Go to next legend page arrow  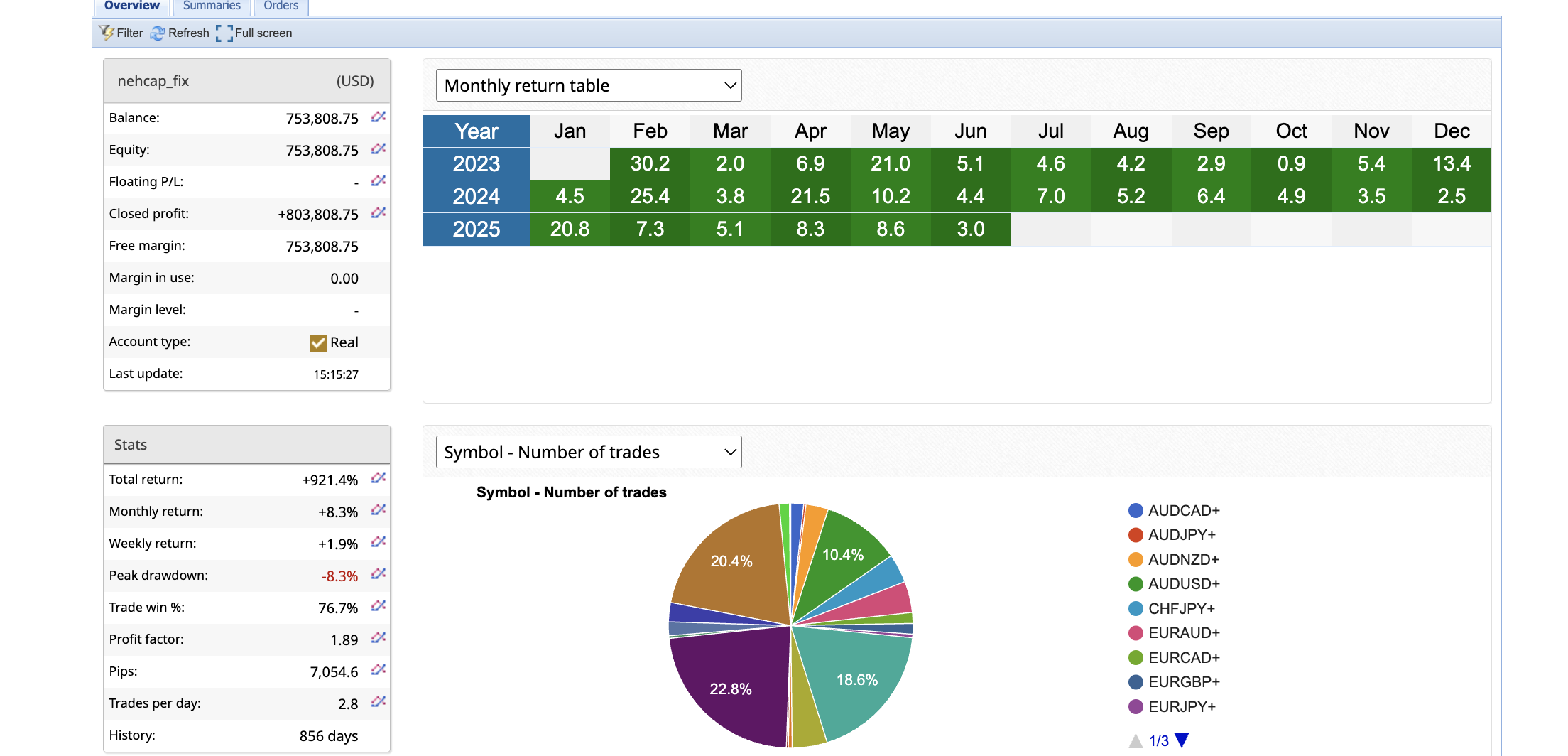1182,740
